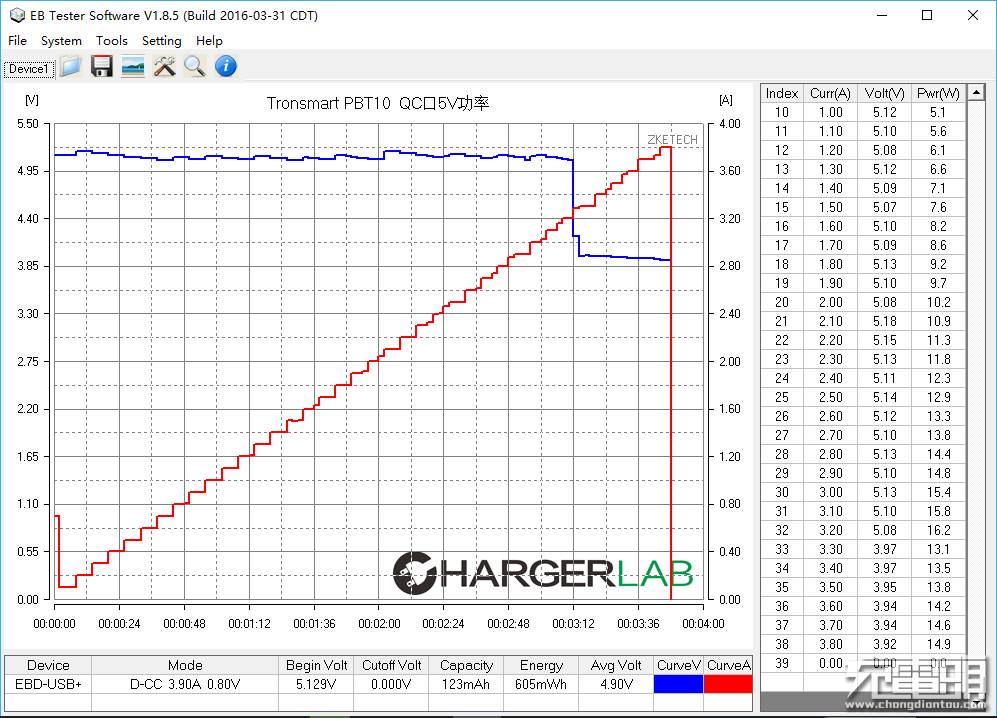Screen dimensions: 997x718
Task: Click the Curr(A) column header
Action: click(x=830, y=93)
